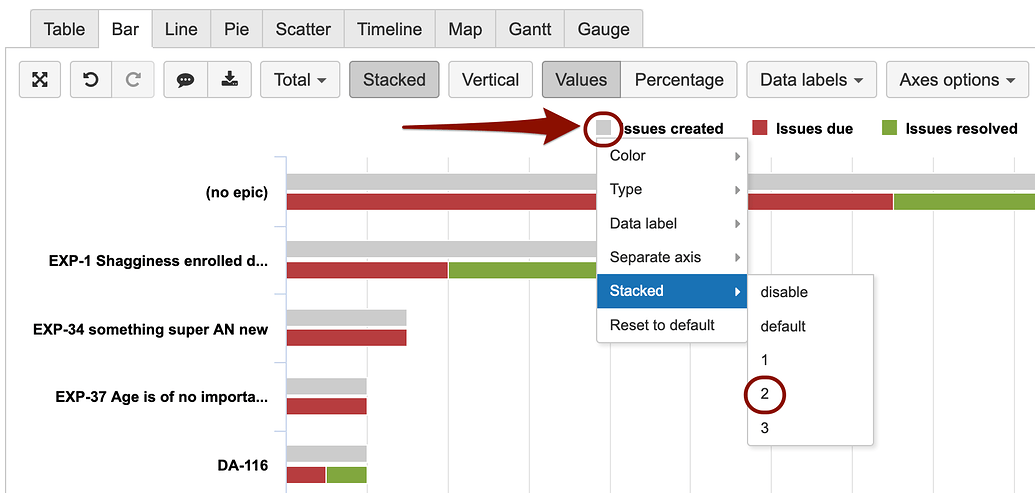Toggle the Stacked toolbar button
Screen dimensions: 1035x493
tap(394, 80)
